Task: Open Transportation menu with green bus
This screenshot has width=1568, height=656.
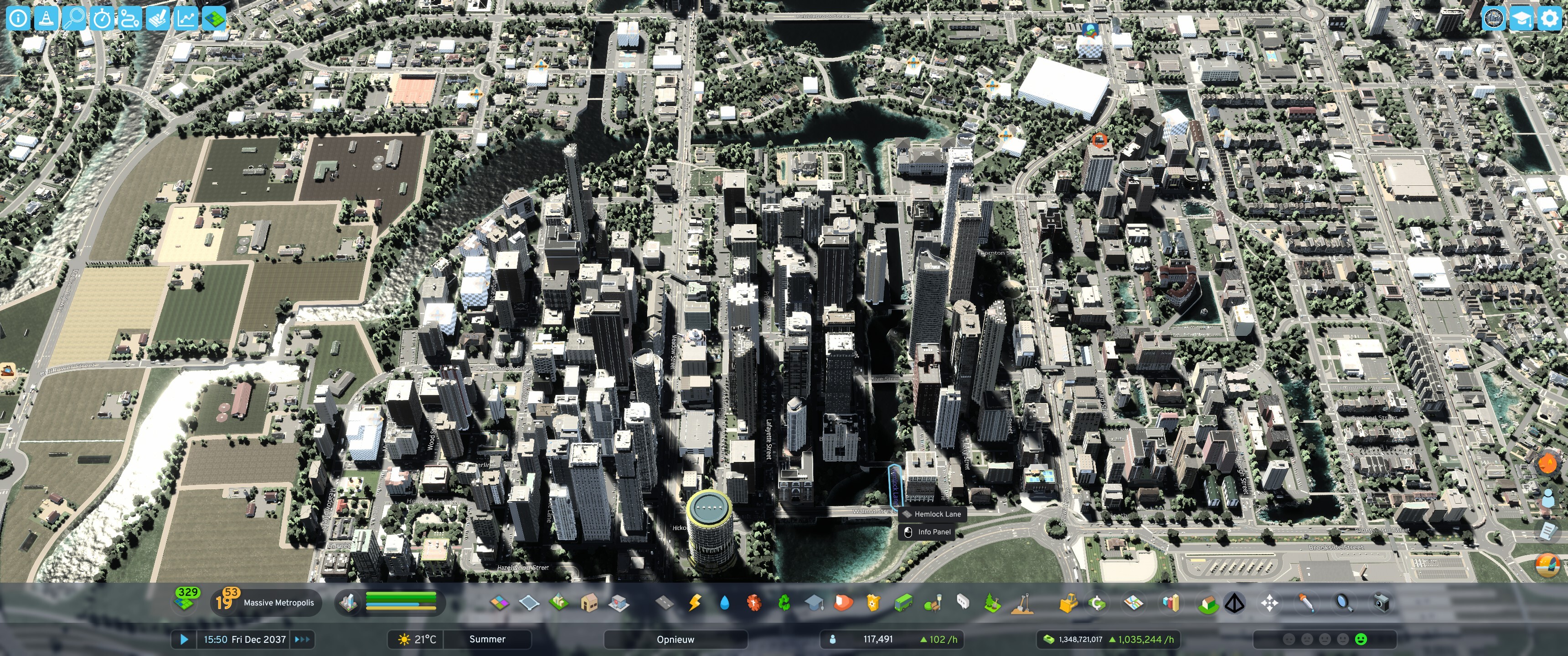Action: (903, 602)
